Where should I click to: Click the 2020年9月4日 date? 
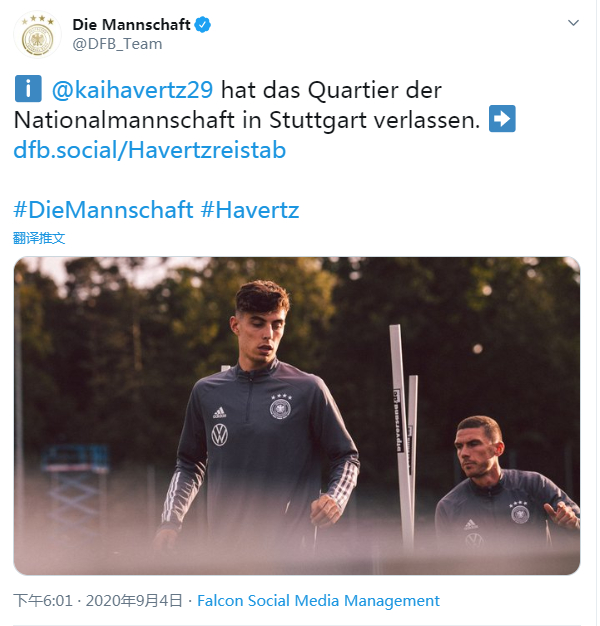(134, 600)
